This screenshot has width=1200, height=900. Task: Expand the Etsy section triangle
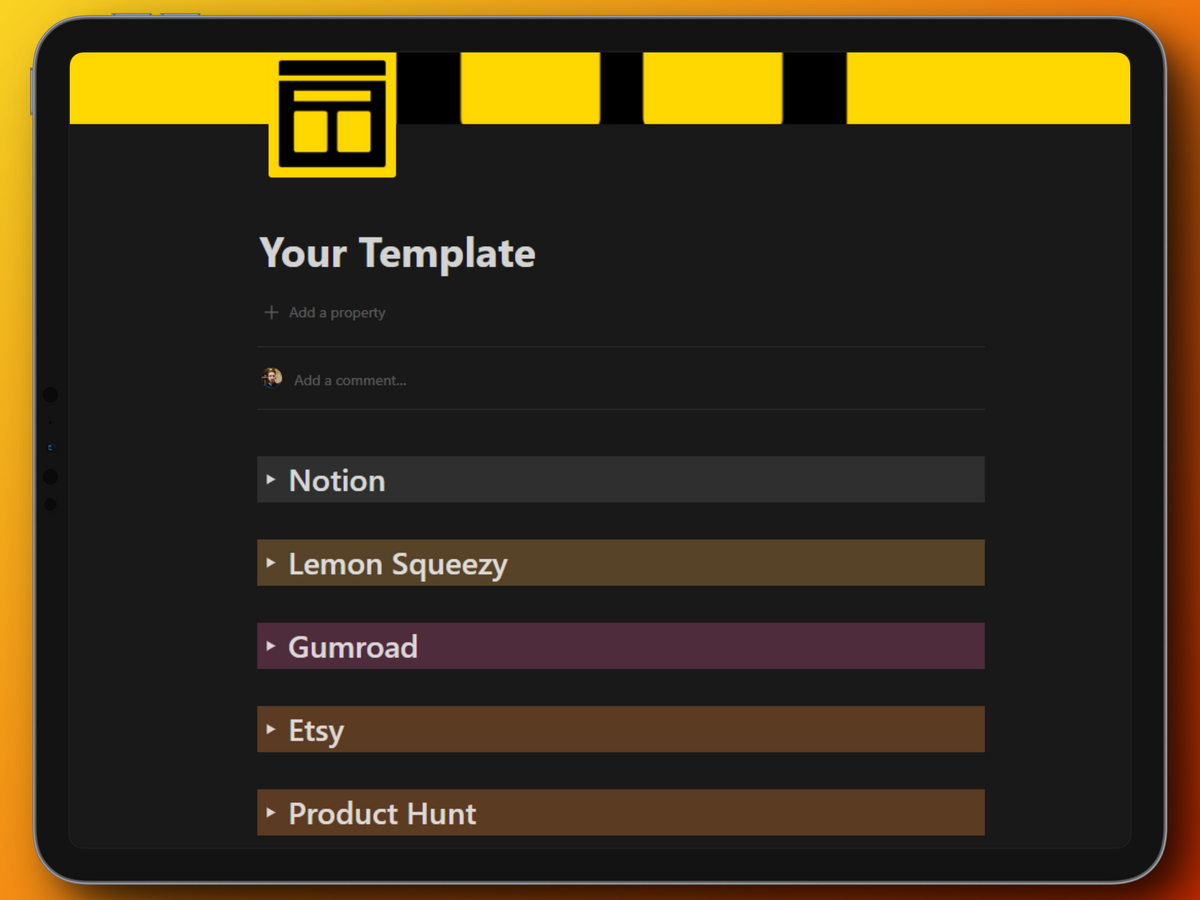click(271, 730)
